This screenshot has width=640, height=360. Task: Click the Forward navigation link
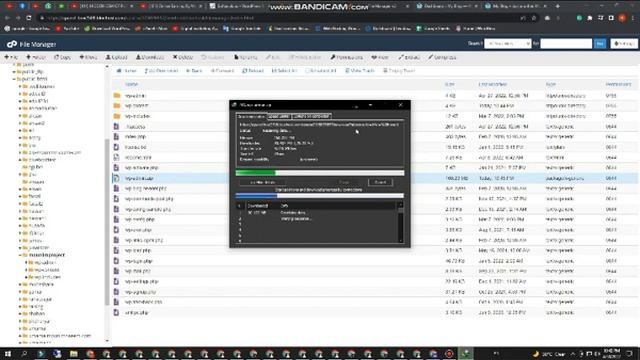point(222,71)
